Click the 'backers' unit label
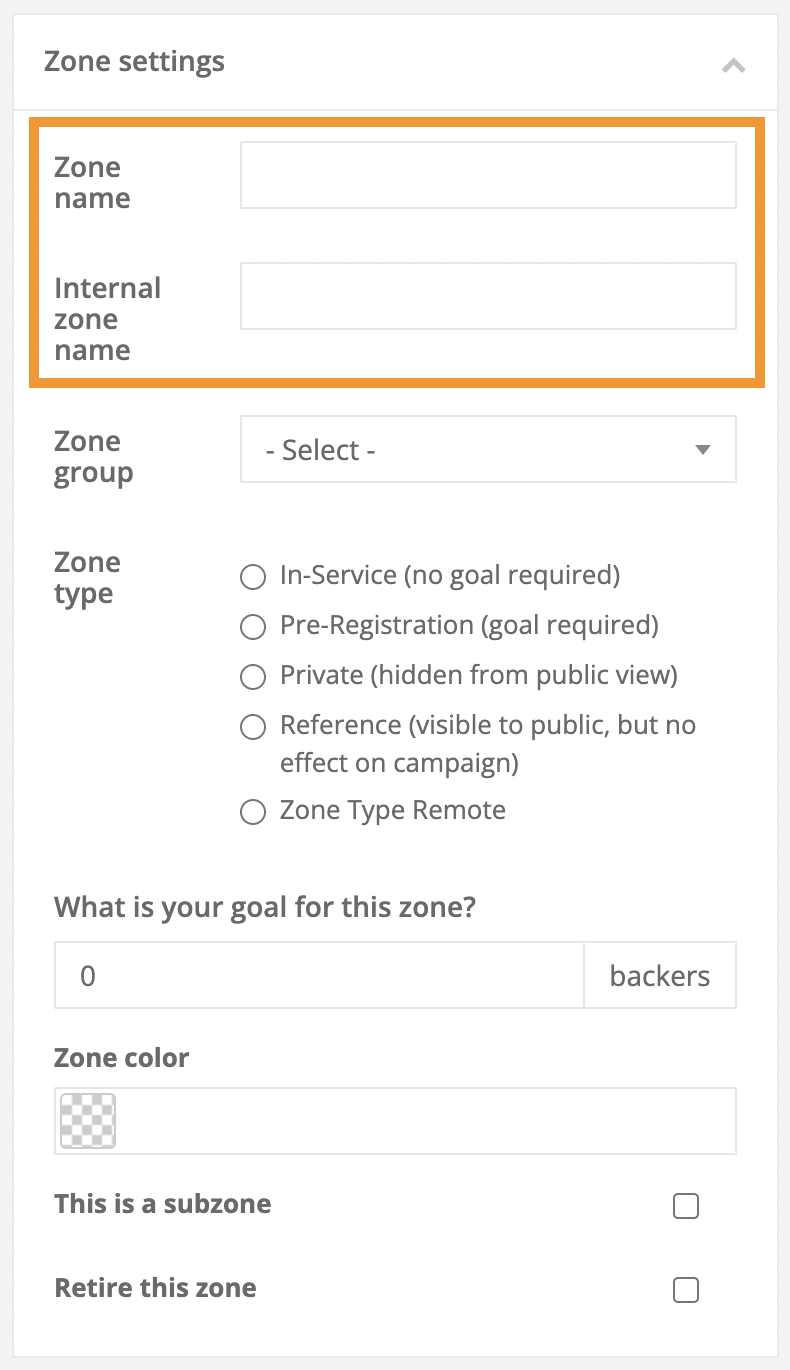The image size is (790, 1370). coord(660,975)
